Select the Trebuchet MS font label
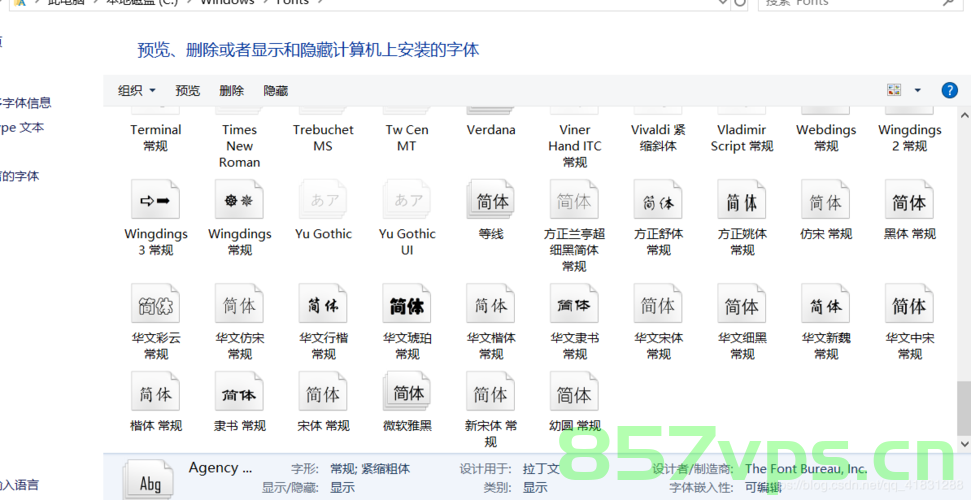Viewport: 971px width, 500px height. click(323, 138)
